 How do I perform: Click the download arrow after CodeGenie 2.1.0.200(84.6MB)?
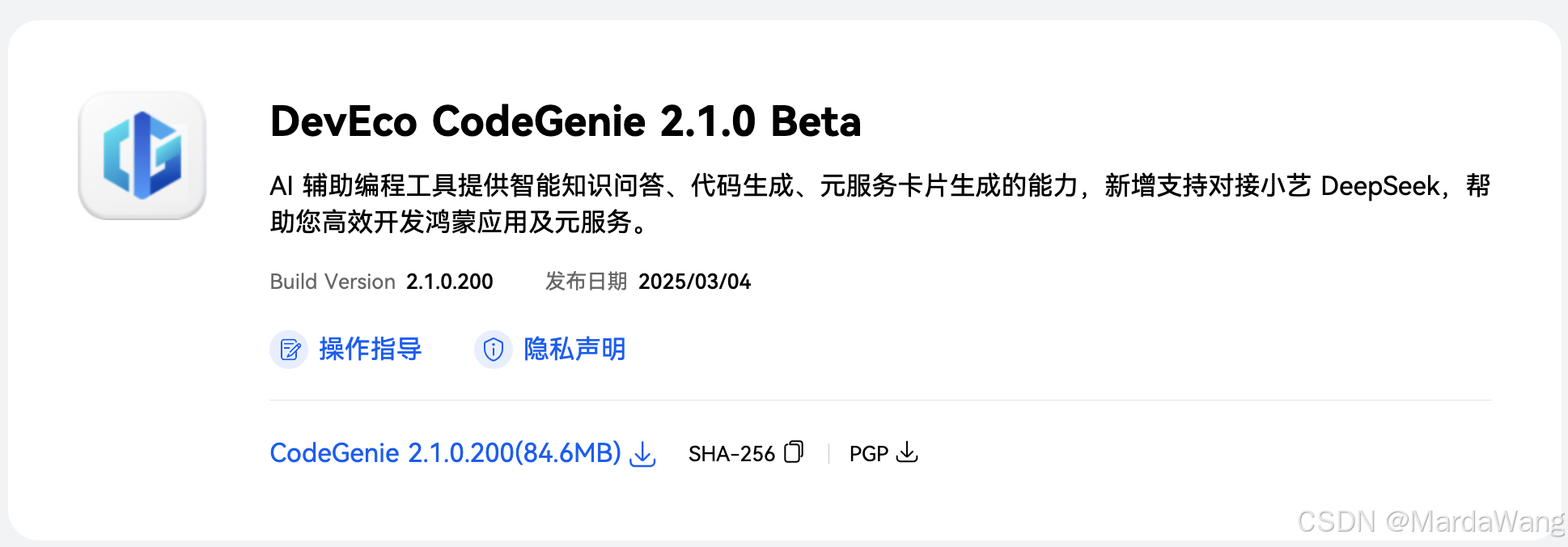[x=643, y=454]
